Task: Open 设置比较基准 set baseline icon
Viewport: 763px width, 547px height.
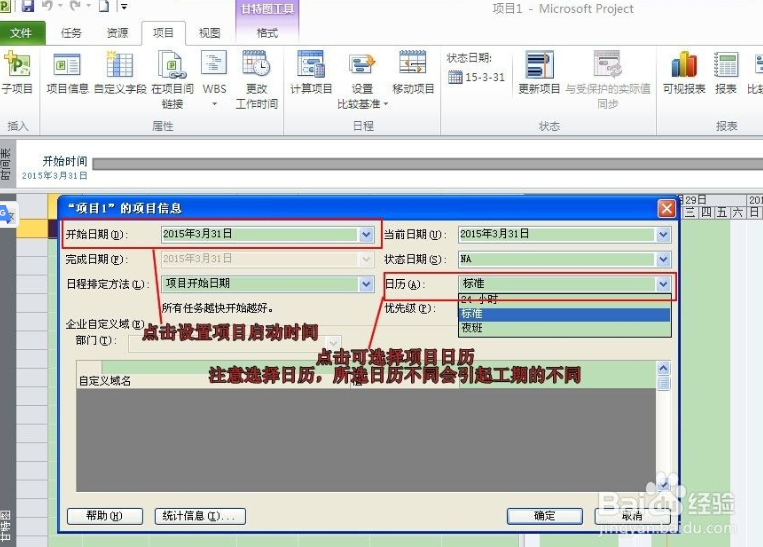Action: click(x=361, y=67)
